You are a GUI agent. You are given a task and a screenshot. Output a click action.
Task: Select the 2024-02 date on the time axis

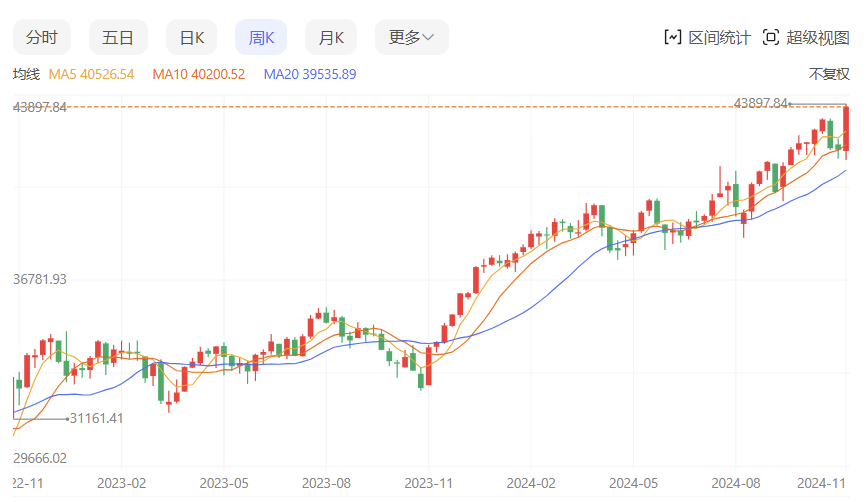click(x=531, y=482)
